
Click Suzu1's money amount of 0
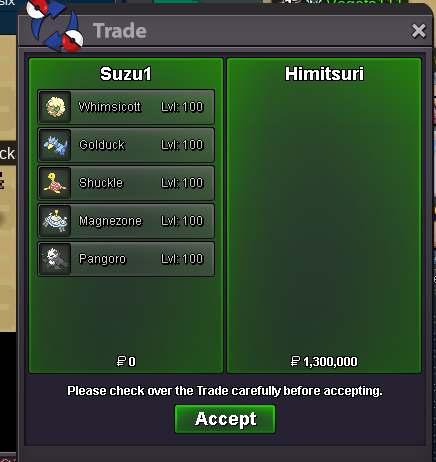tap(126, 361)
